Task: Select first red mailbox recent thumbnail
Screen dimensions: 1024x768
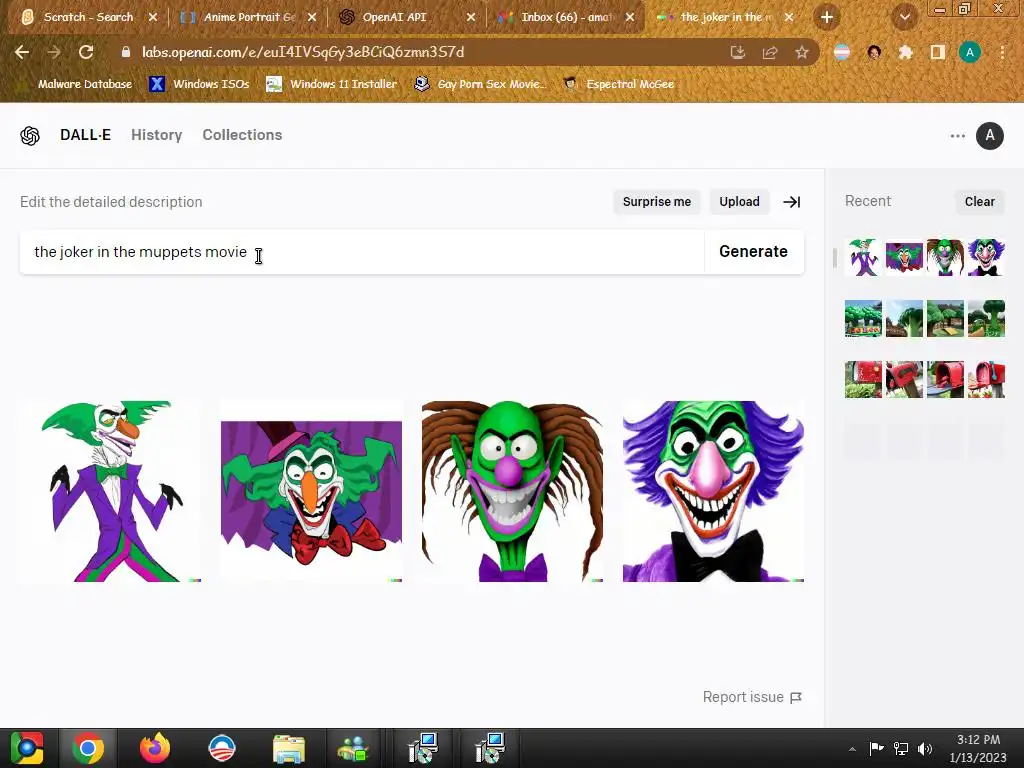Action: click(x=863, y=379)
